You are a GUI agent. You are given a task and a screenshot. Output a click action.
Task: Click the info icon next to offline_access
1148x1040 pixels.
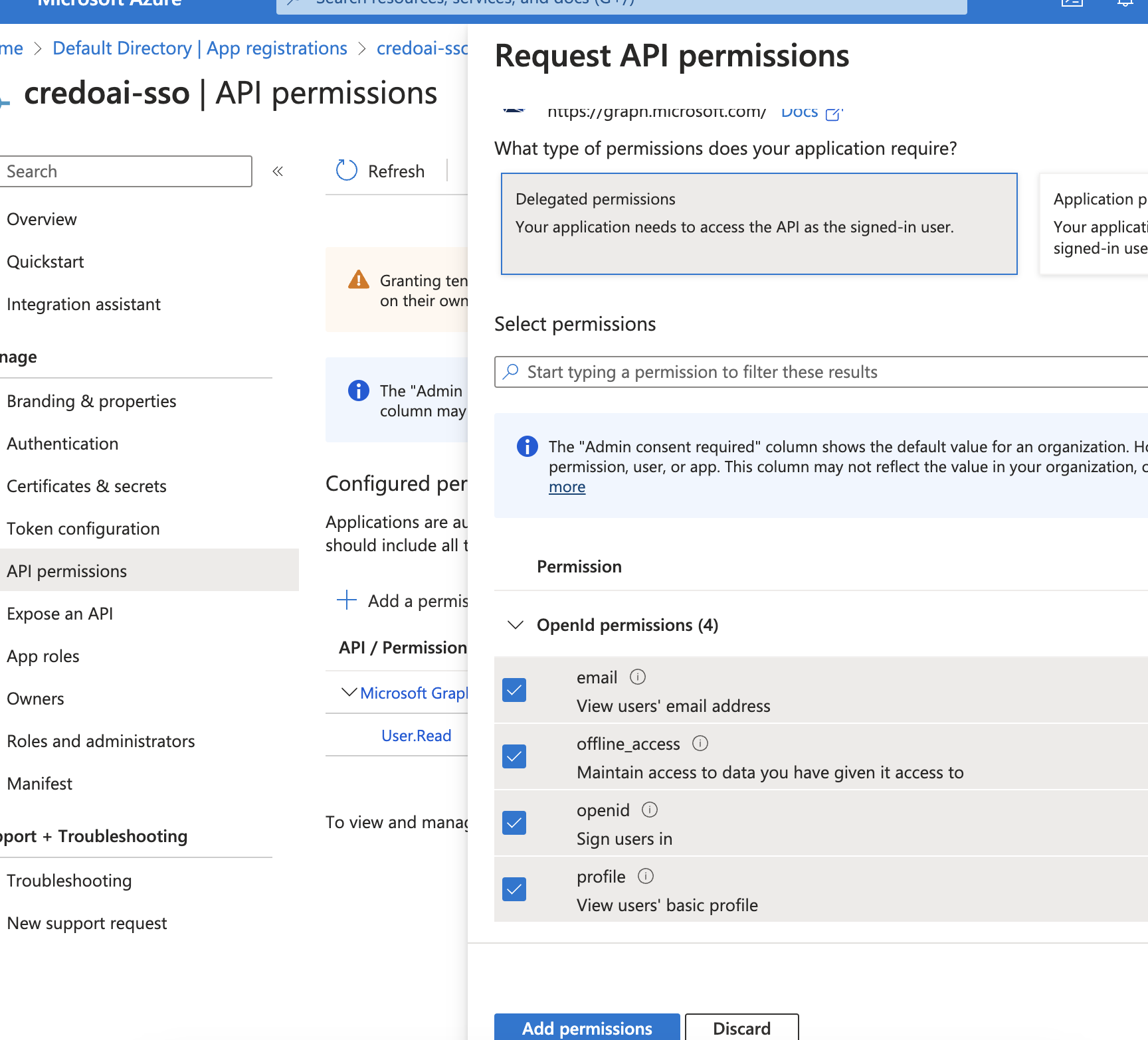pos(700,743)
